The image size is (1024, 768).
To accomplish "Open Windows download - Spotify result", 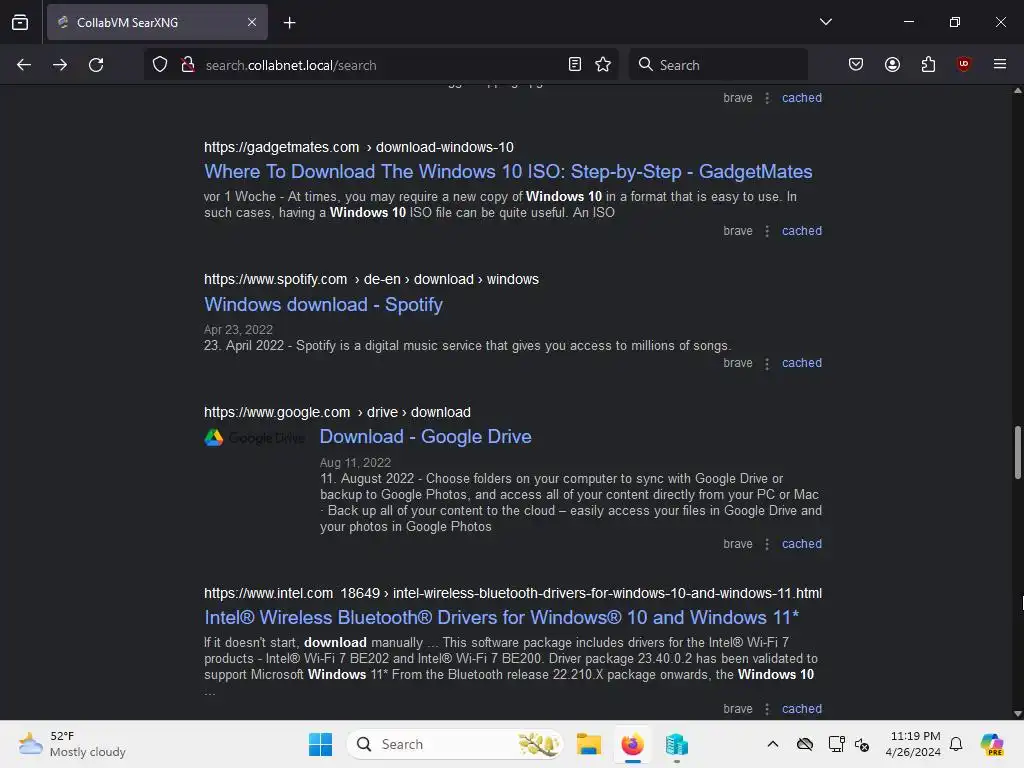I will [323, 305].
